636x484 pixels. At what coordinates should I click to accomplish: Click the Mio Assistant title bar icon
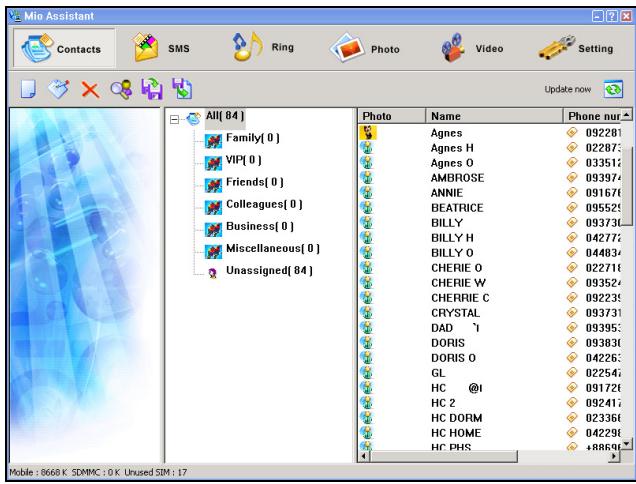click(x=15, y=15)
